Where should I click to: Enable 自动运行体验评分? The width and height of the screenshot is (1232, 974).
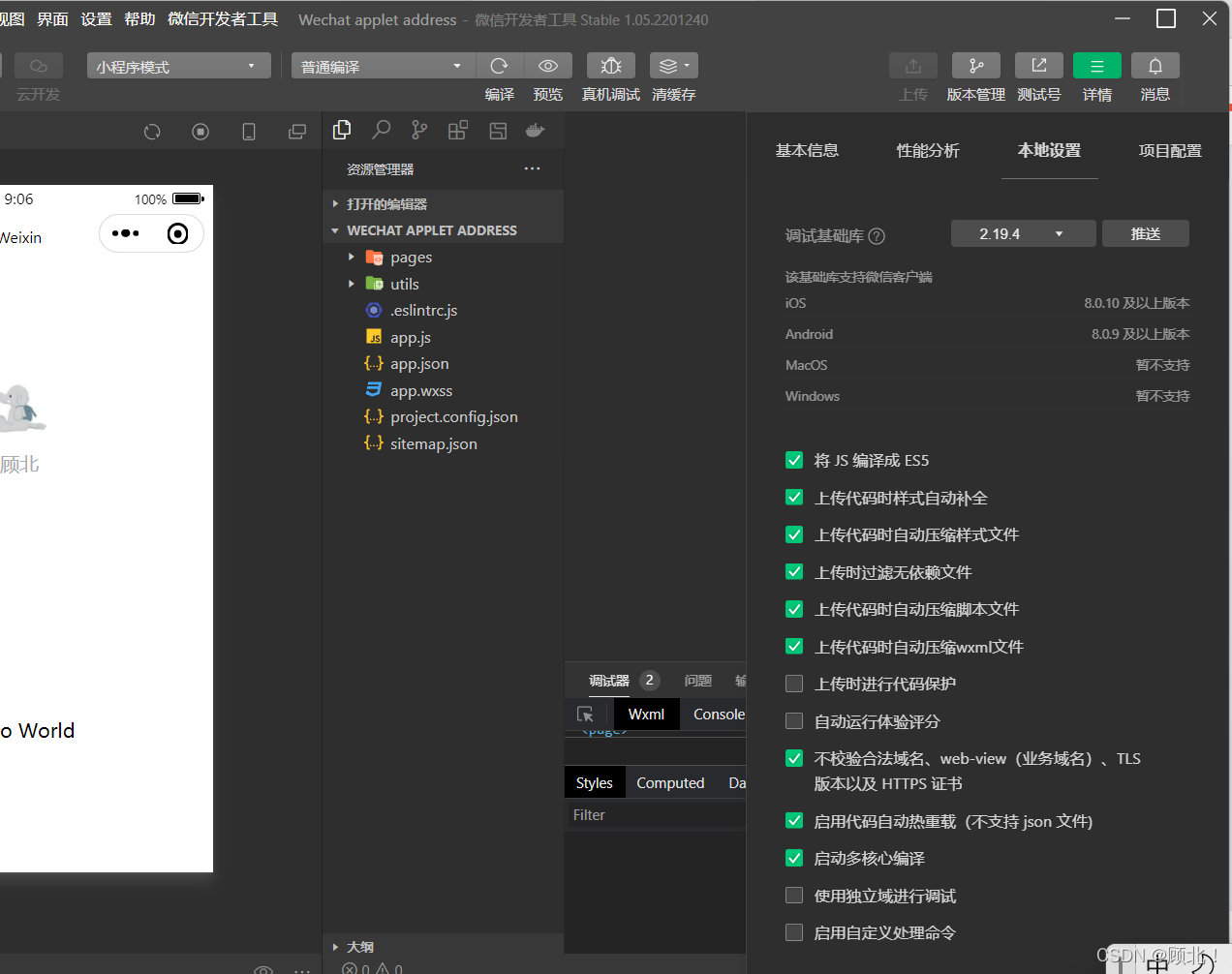pyautogui.click(x=794, y=720)
